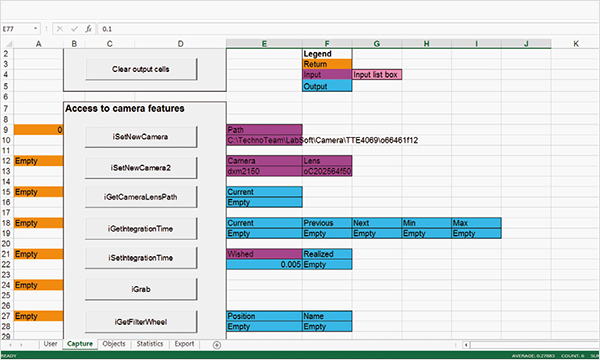Select the pink Input list box cell
Screen dimensions: 600x360
click(x=377, y=75)
